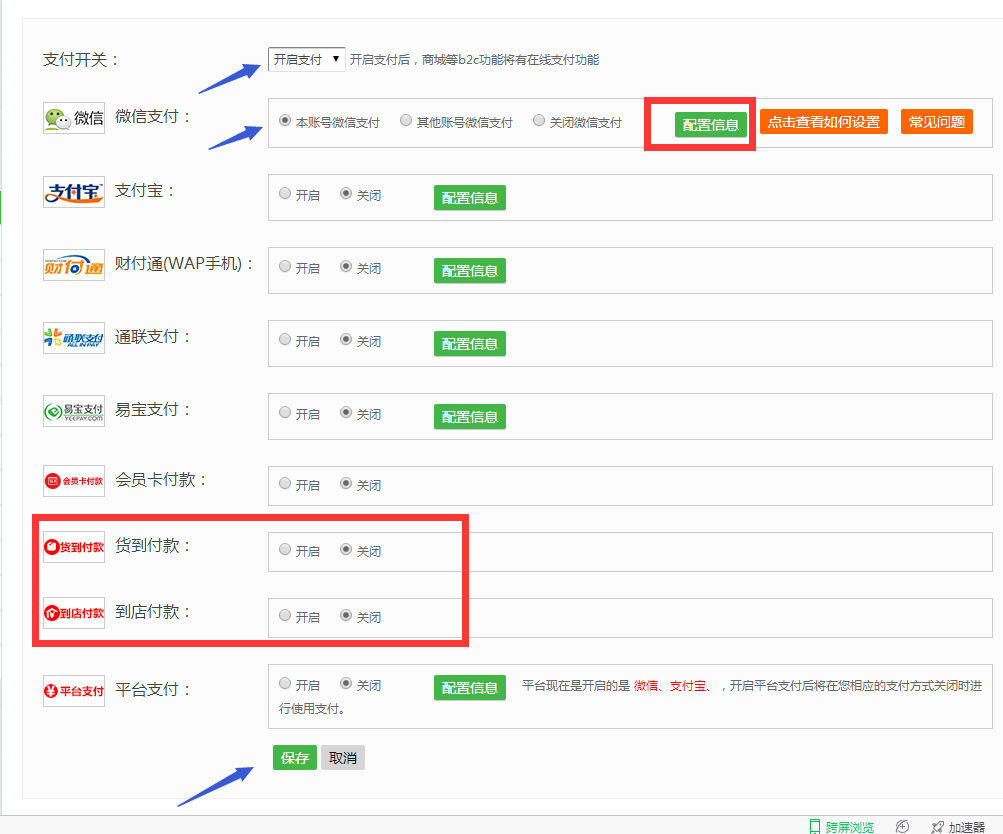Image resolution: width=1003 pixels, height=834 pixels.
Task: Select the 本账号微信支付 radio button
Action: pos(285,120)
